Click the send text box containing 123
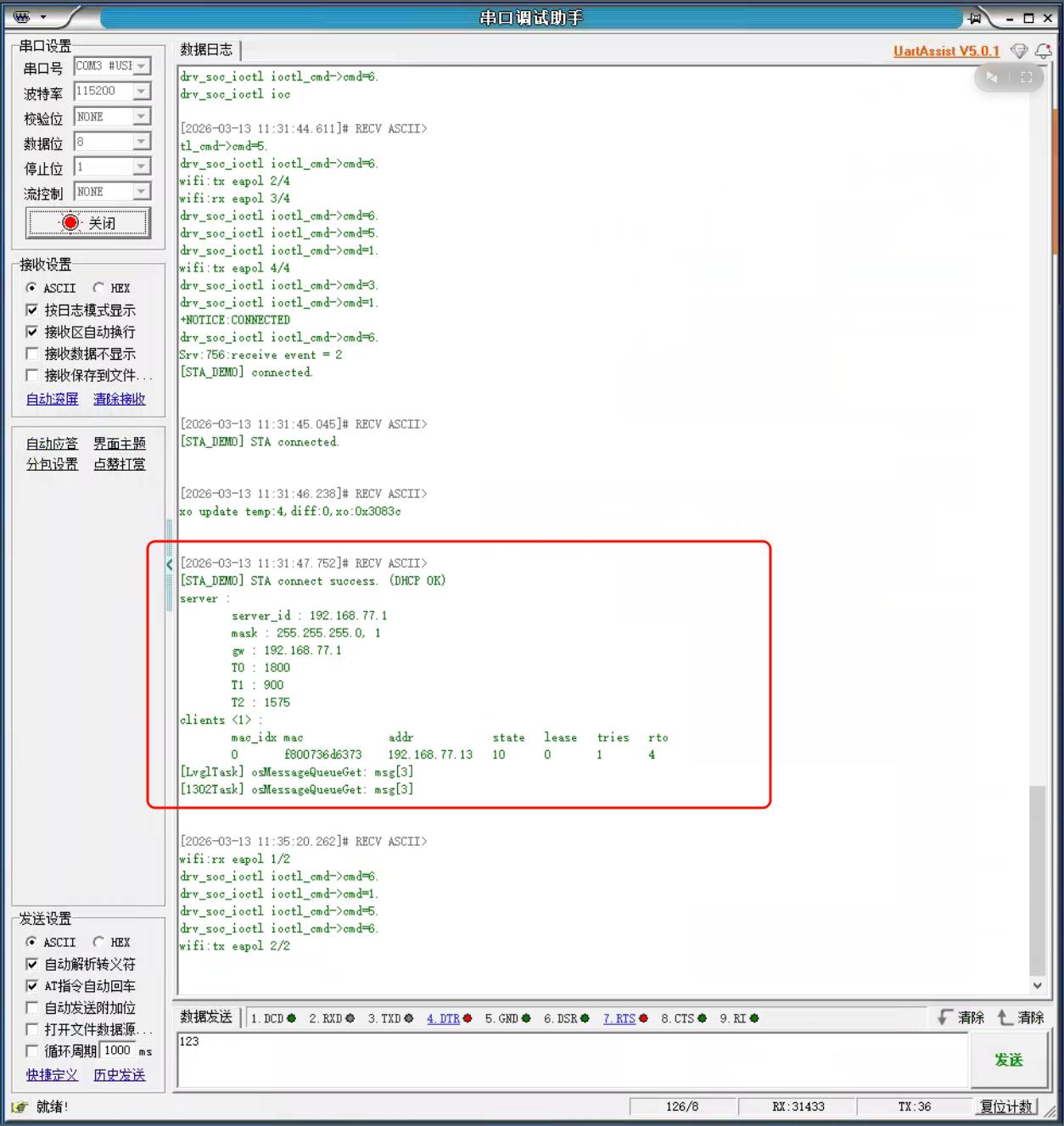The width and height of the screenshot is (1064, 1126). pos(573,1060)
